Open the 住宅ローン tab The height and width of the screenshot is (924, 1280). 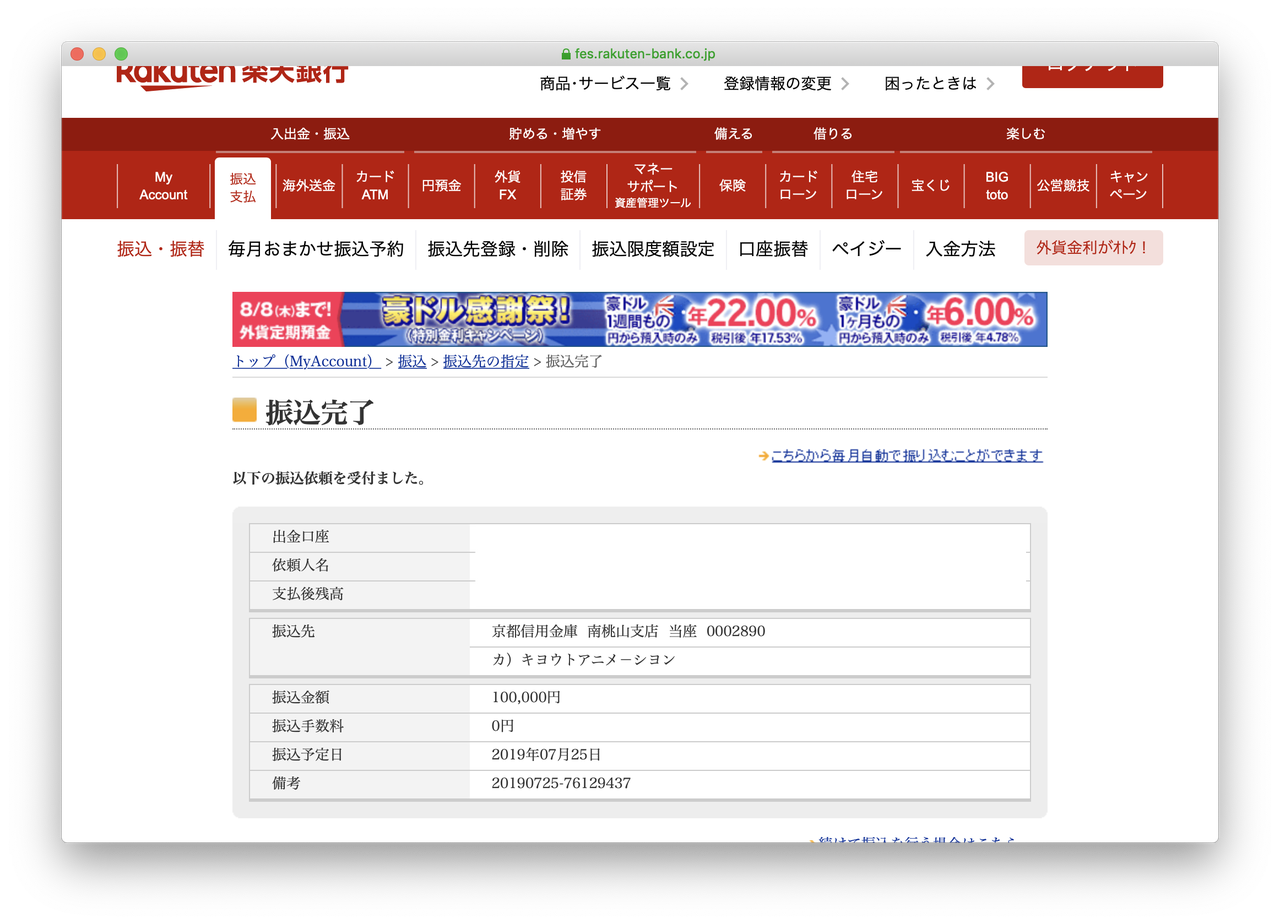click(x=864, y=186)
